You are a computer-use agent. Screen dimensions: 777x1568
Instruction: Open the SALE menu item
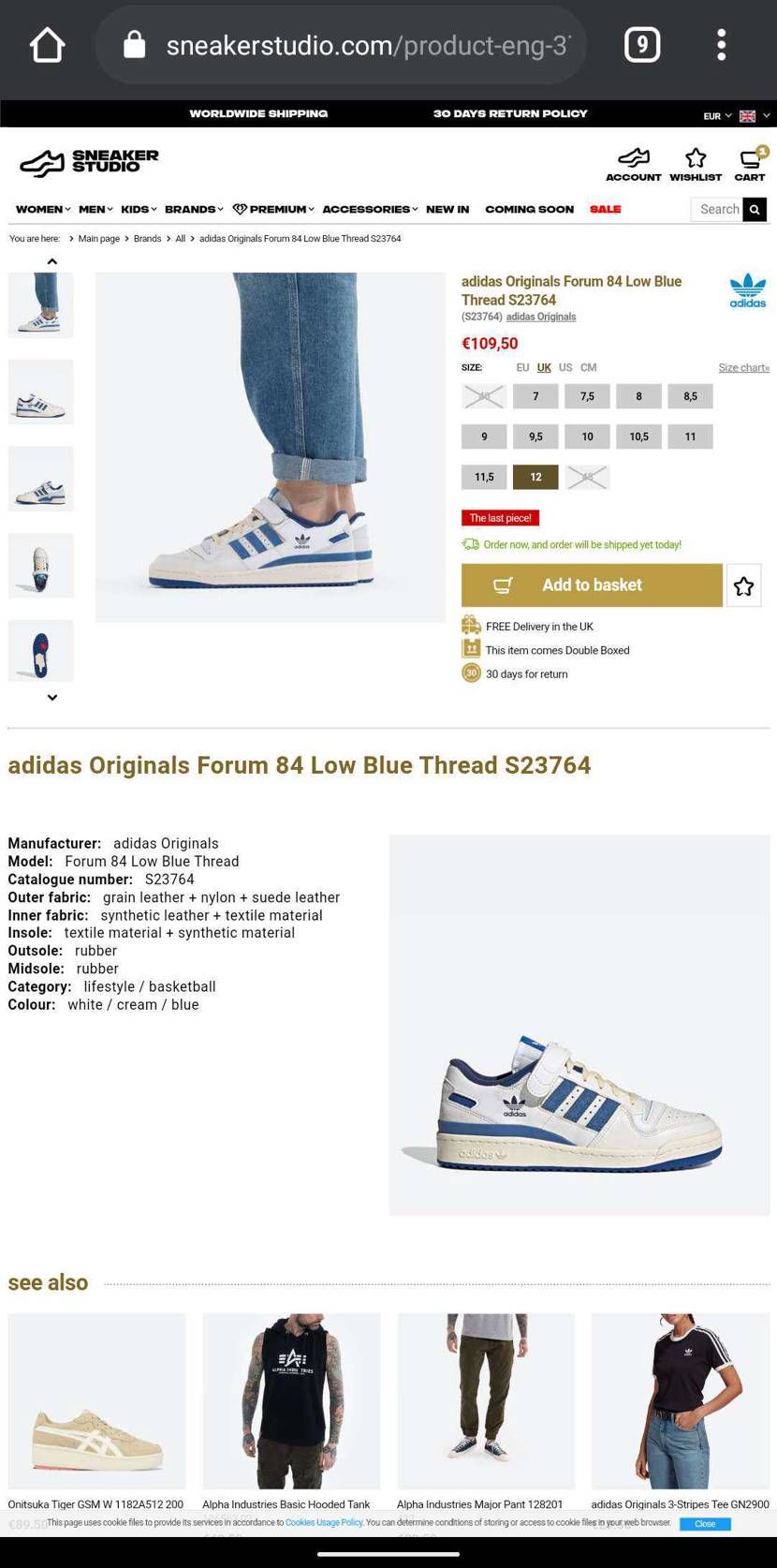click(606, 209)
